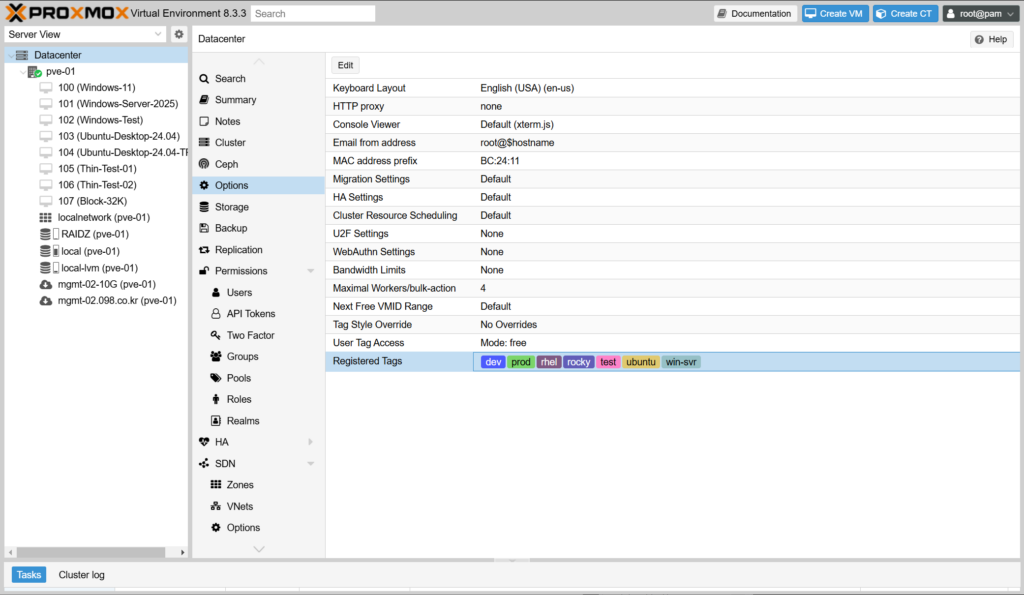Click the Storage database icon in the sidebar
Image resolution: width=1024 pixels, height=595 pixels.
204,207
